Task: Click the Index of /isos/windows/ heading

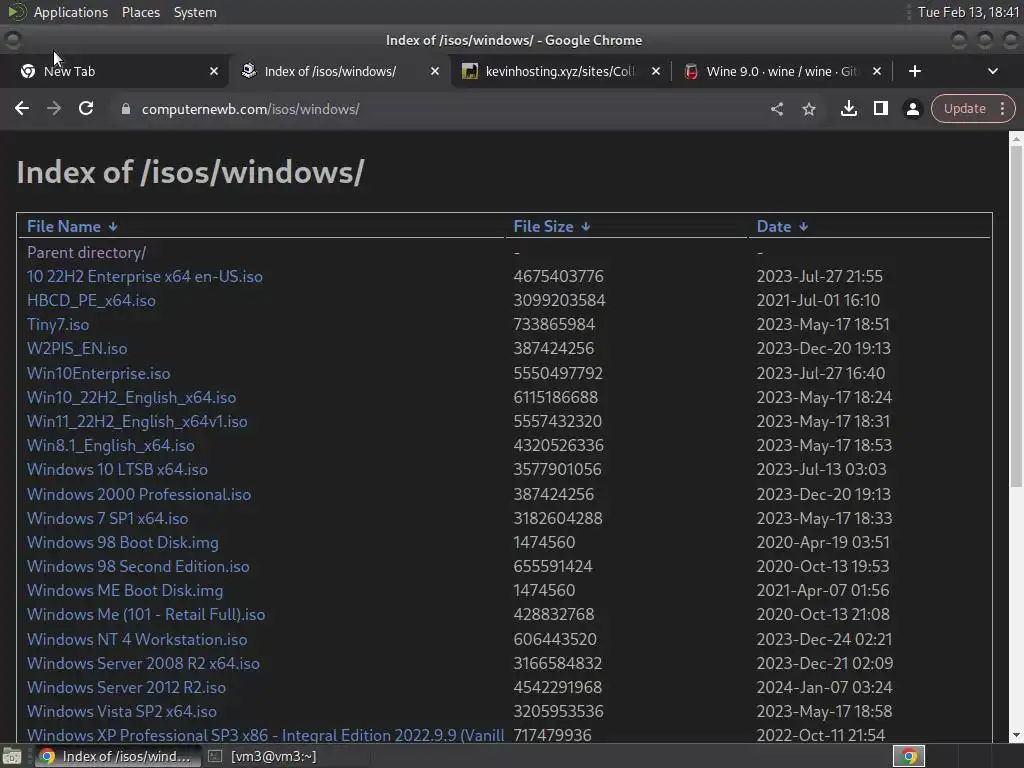Action: [190, 172]
